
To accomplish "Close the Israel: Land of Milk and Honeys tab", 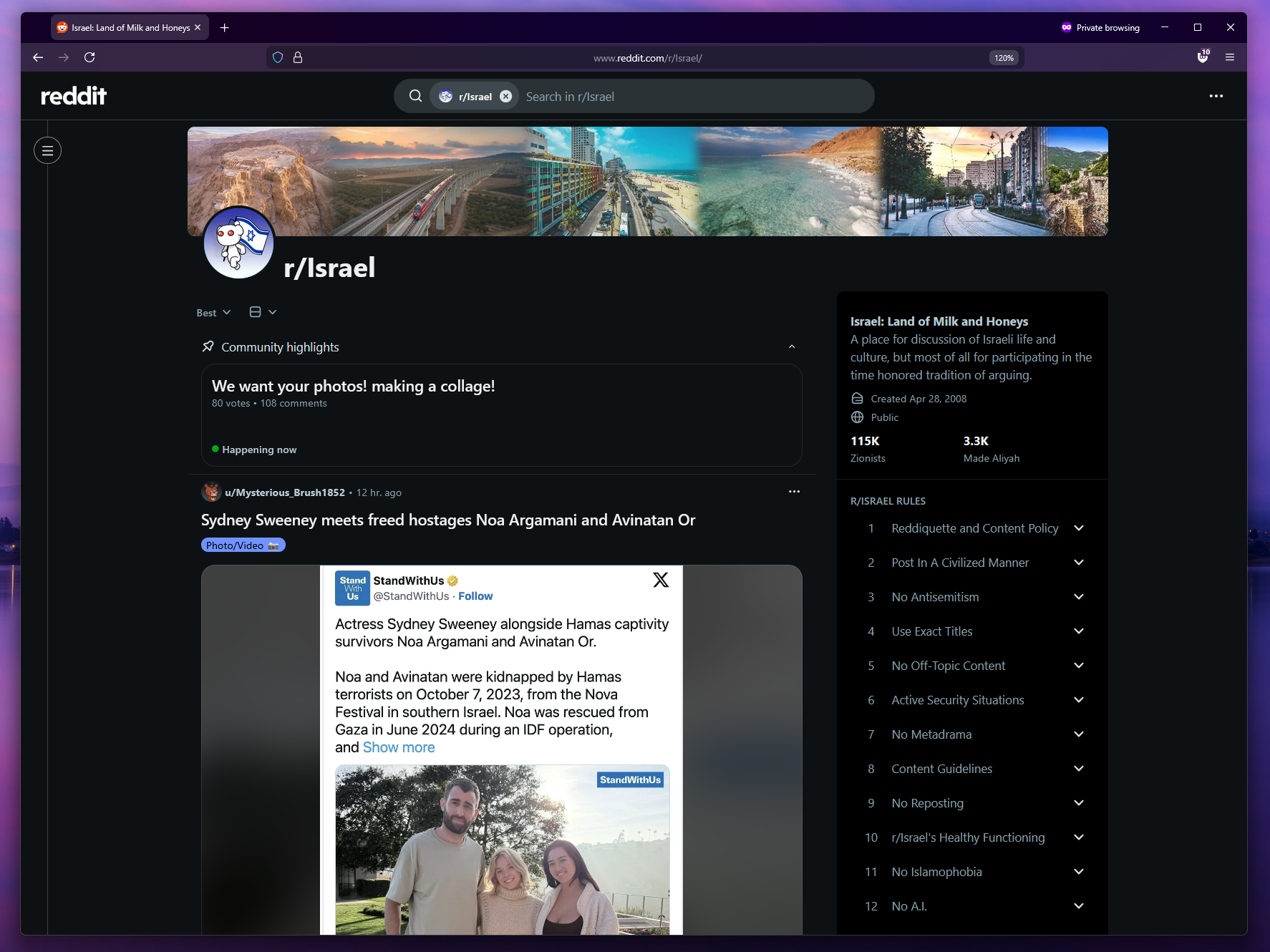I will 198,27.
